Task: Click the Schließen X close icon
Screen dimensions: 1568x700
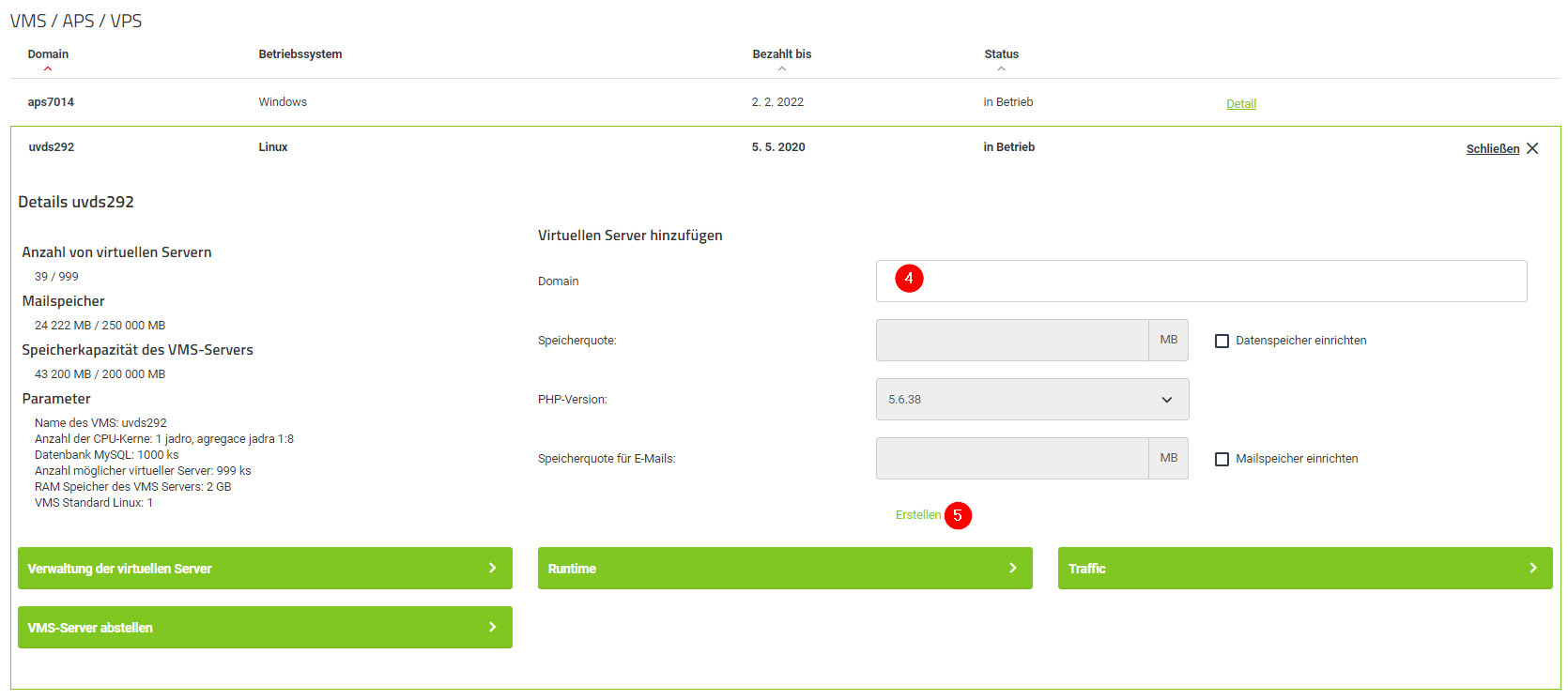Action: pyautogui.click(x=1532, y=148)
